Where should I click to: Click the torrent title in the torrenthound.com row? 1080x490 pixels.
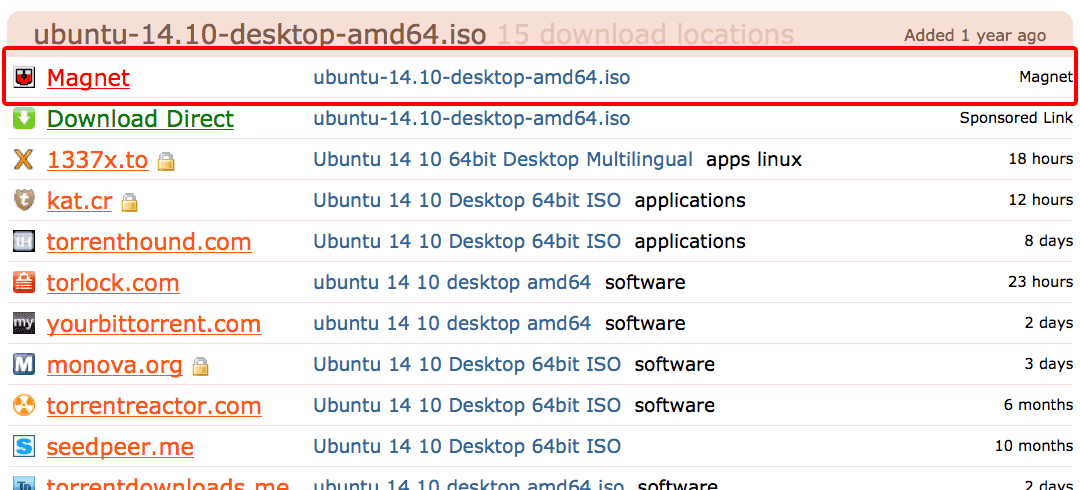coord(467,242)
